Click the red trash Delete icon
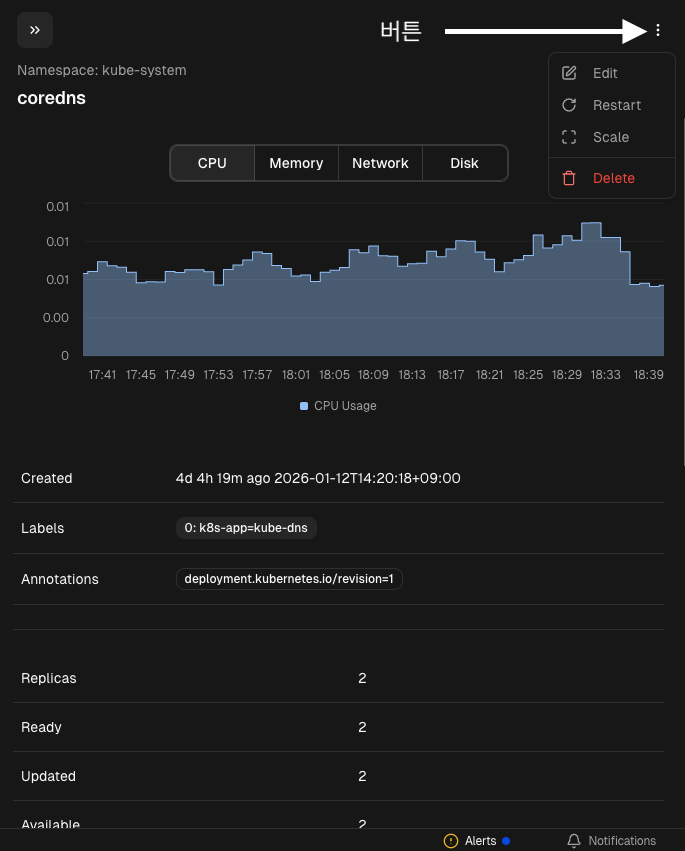The height and width of the screenshot is (851, 685). point(569,178)
